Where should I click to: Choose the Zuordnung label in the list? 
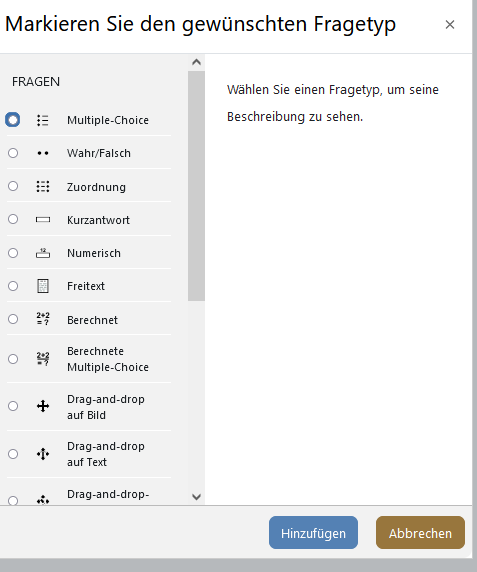(96, 187)
